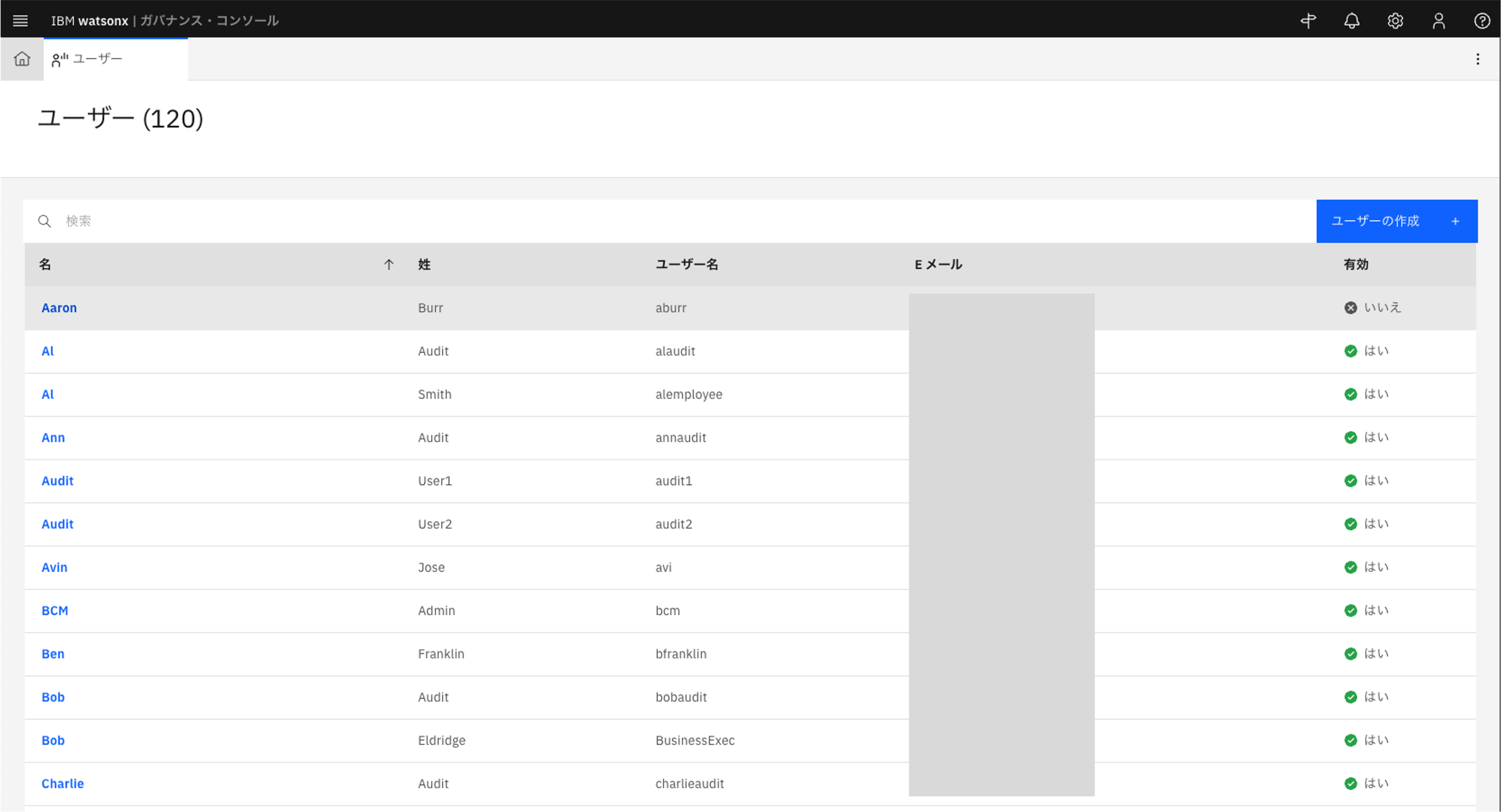Open the Aaron user link

click(x=59, y=308)
